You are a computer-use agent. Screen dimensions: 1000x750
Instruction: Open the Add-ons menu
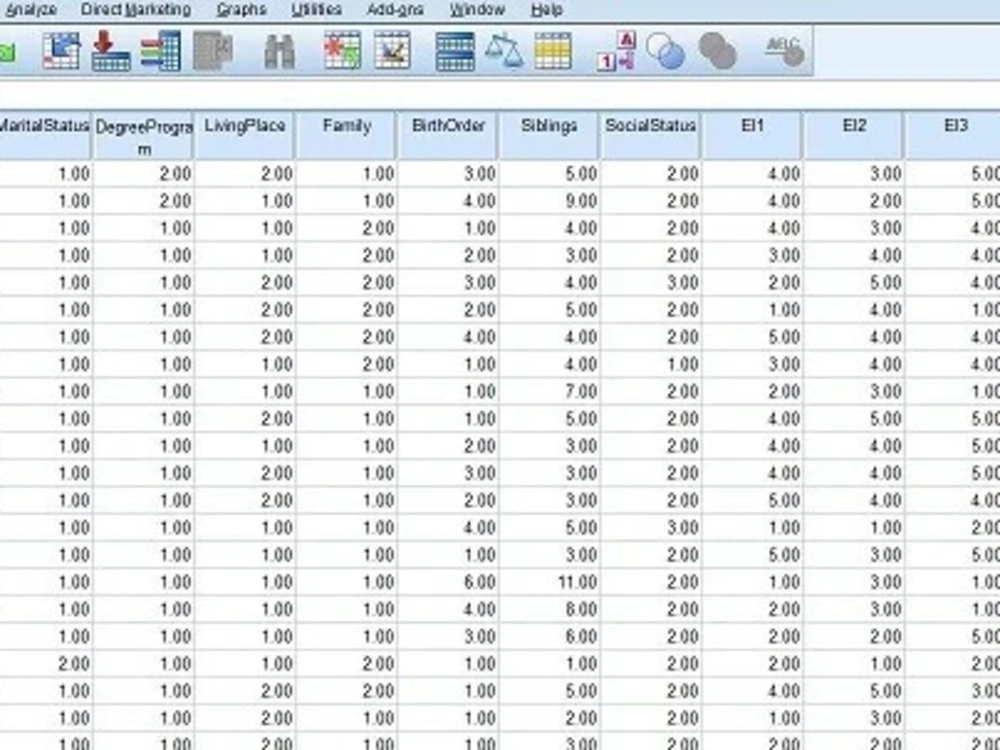394,9
